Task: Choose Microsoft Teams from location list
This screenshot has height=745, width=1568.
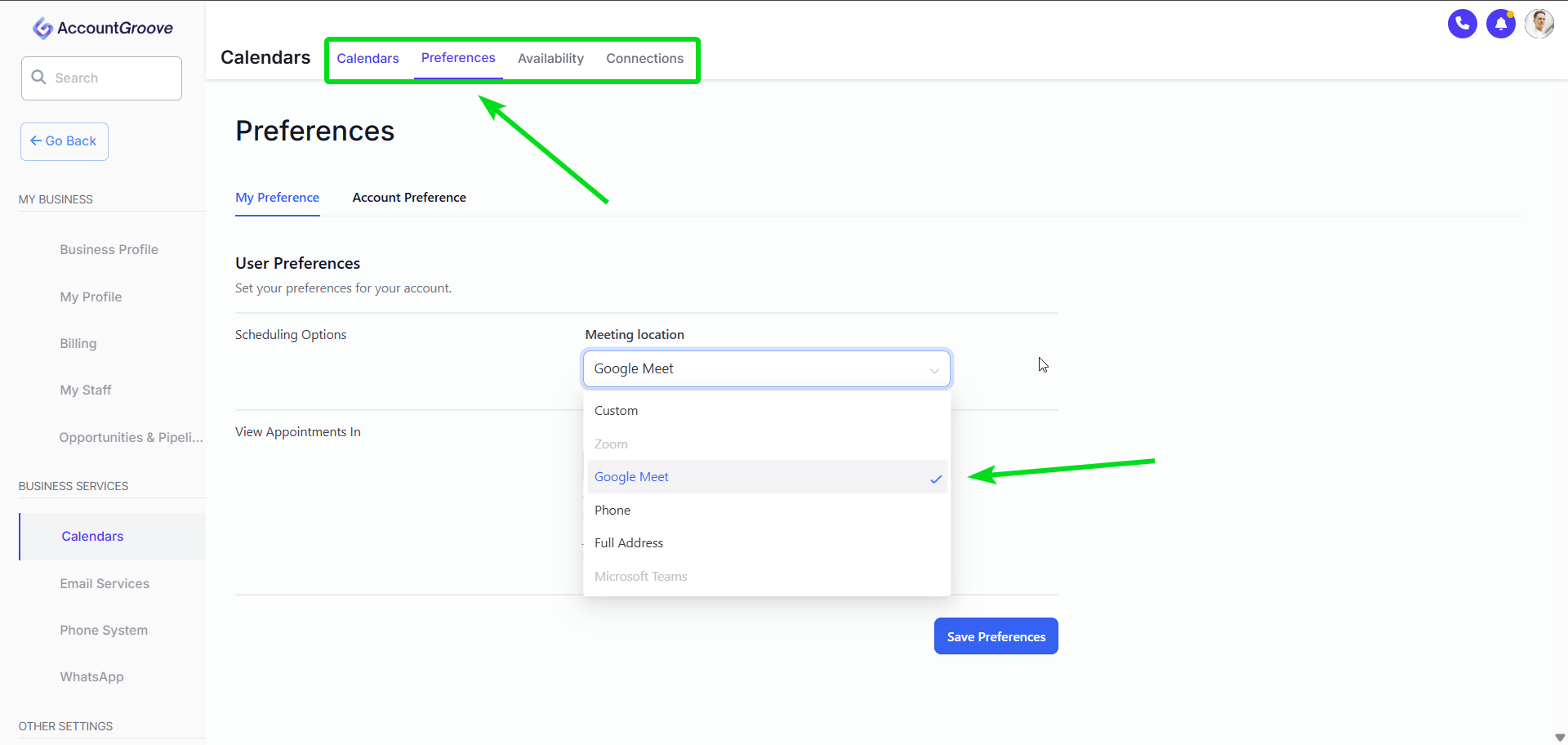Action: [767, 577]
